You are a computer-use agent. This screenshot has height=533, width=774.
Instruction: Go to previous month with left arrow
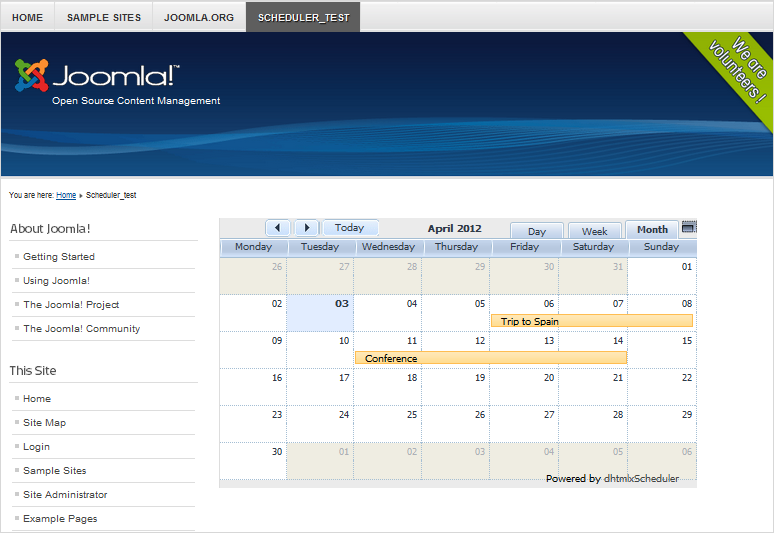point(277,228)
